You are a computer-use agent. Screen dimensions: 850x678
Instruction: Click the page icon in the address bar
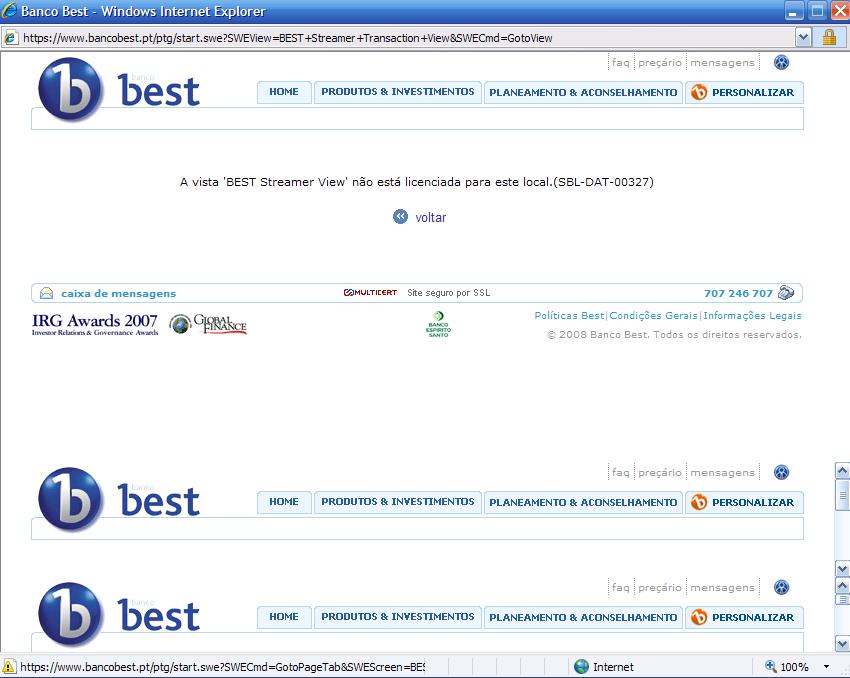10,38
